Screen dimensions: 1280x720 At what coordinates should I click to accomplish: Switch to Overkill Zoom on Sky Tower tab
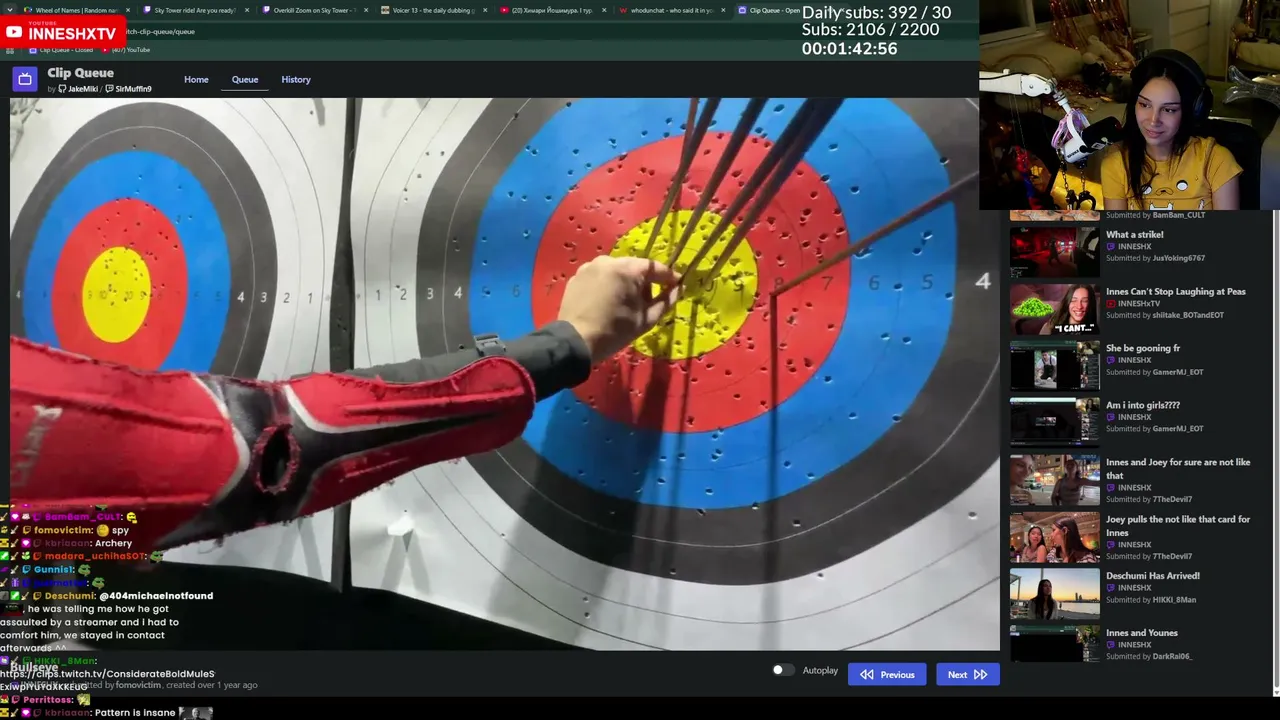[x=314, y=10]
